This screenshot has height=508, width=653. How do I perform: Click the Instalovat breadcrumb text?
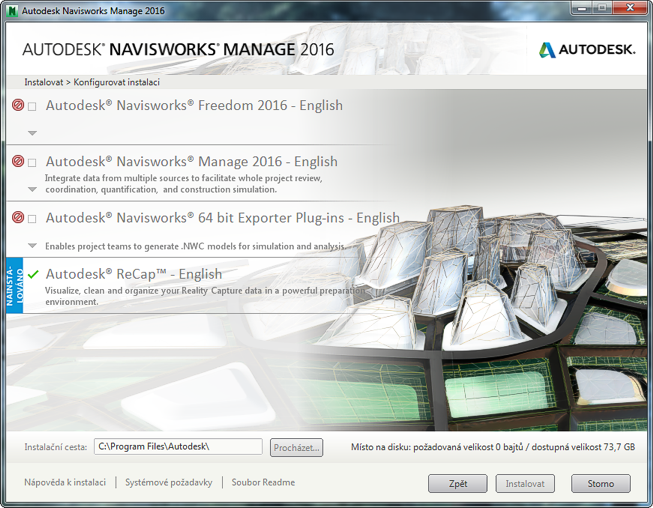(x=44, y=82)
